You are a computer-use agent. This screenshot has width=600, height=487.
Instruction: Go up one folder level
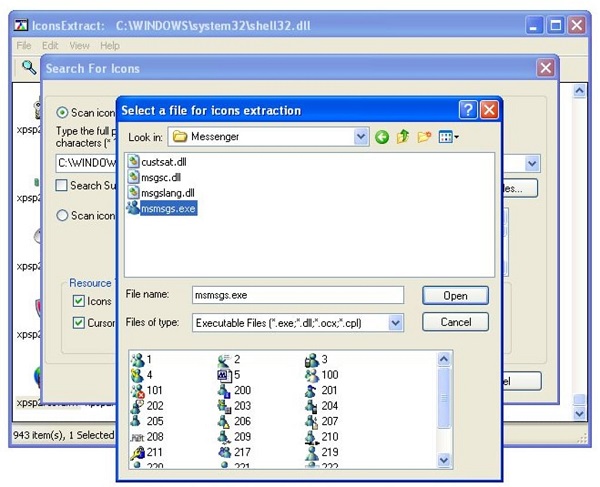pos(403,136)
